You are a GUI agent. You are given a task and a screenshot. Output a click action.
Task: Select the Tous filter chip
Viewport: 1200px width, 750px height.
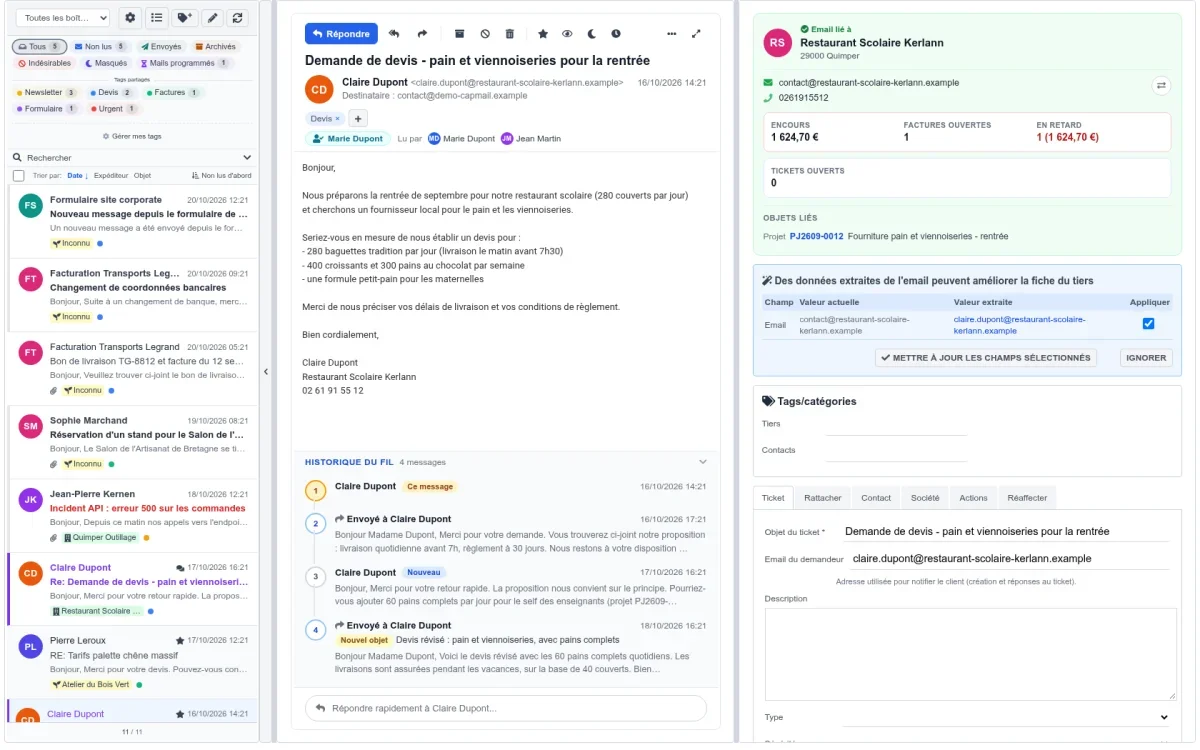[x=39, y=47]
